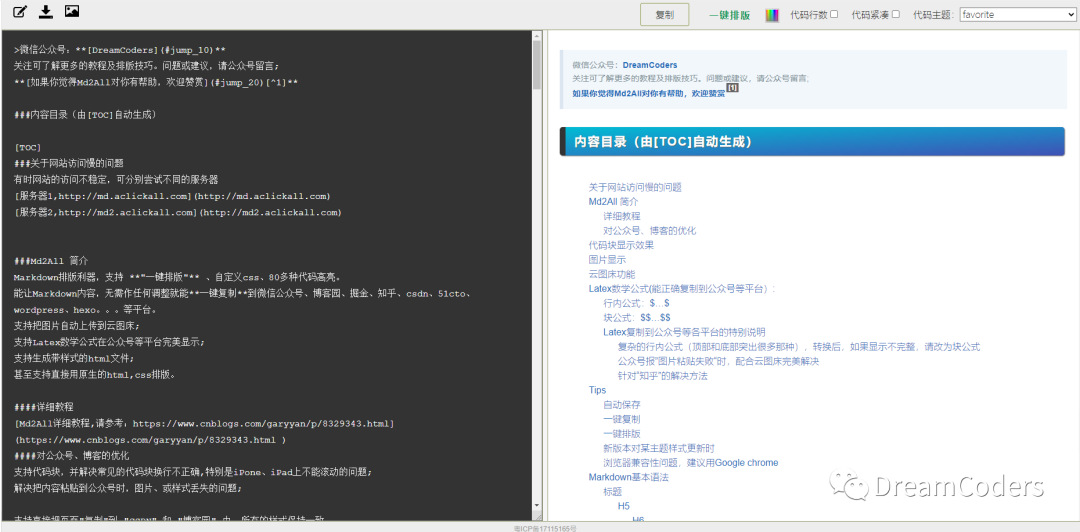Click editor line [TOC]
This screenshot has height=532, width=1080.
[x=28, y=147]
